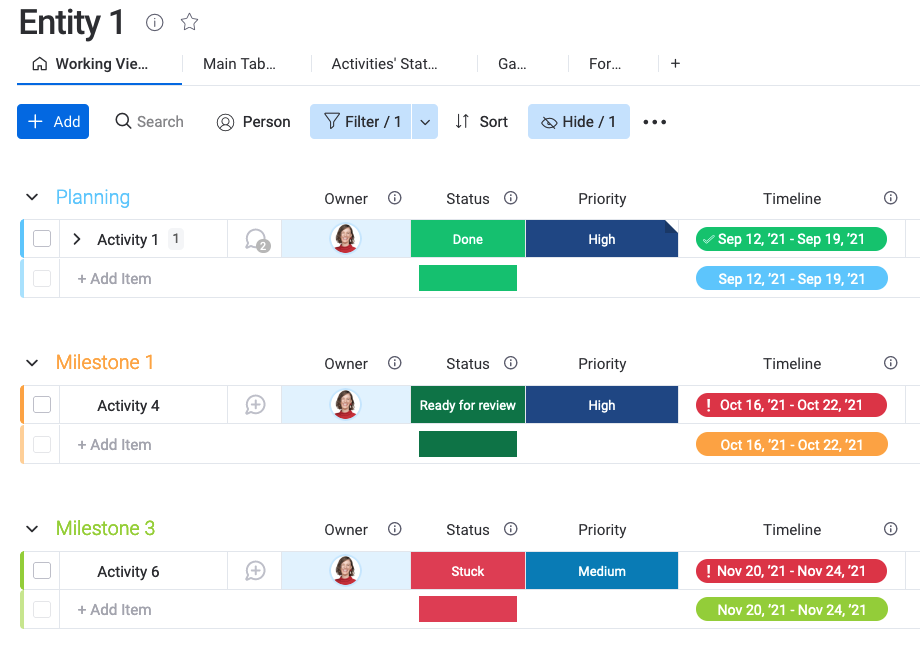This screenshot has width=920, height=654.
Task: Add Item in Planning group
Action: click(114, 279)
